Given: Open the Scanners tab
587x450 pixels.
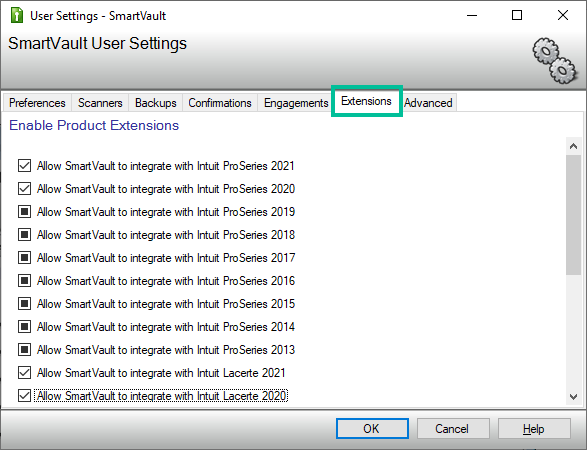Looking at the screenshot, I should (100, 103).
